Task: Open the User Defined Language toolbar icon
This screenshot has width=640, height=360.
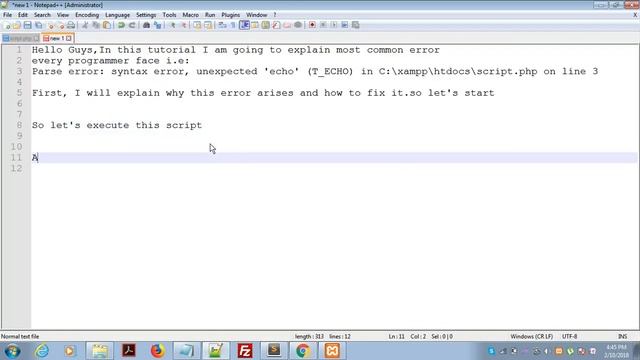Action: point(255,25)
